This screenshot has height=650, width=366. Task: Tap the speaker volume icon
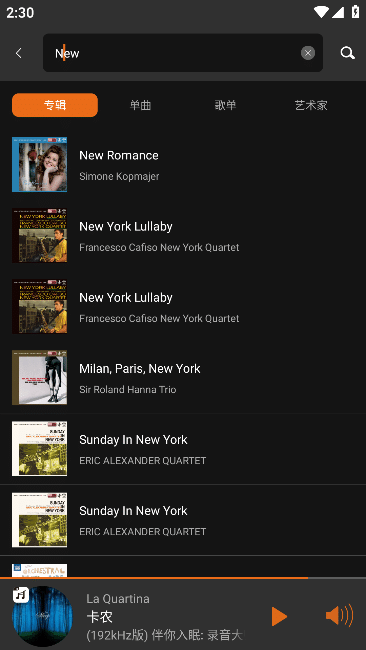click(x=339, y=616)
